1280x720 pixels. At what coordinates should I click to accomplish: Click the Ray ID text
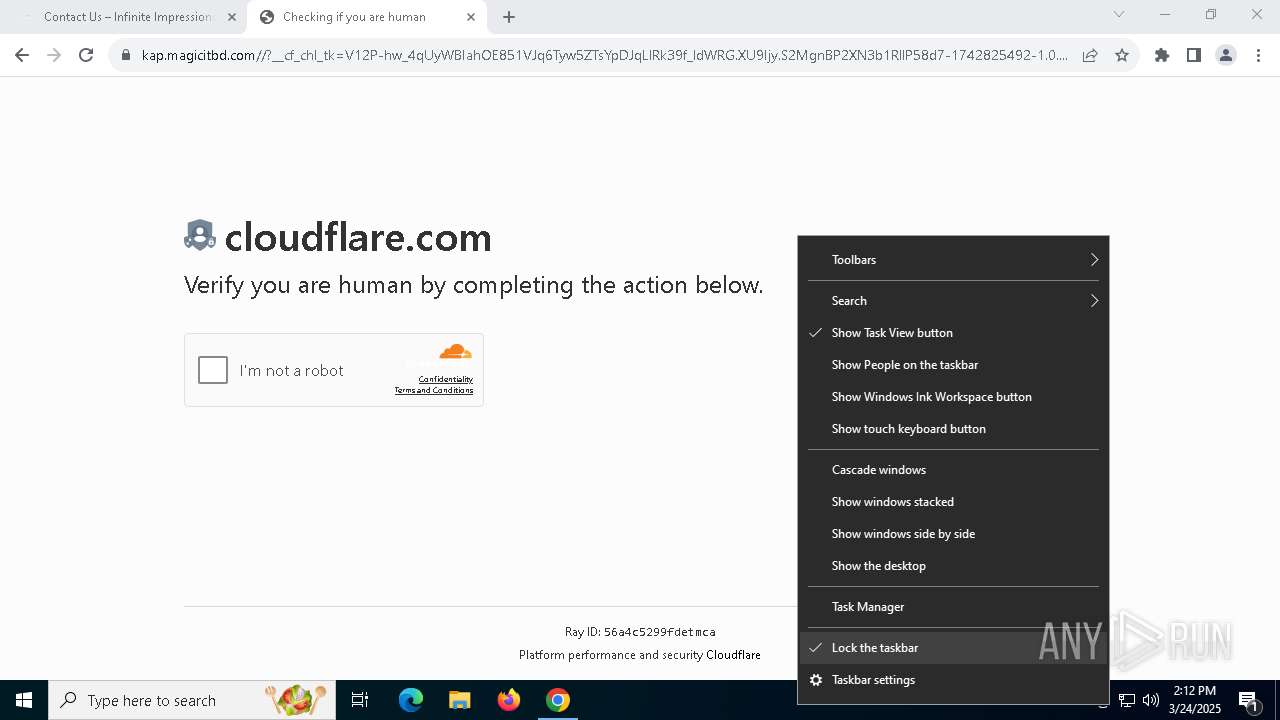pos(640,632)
